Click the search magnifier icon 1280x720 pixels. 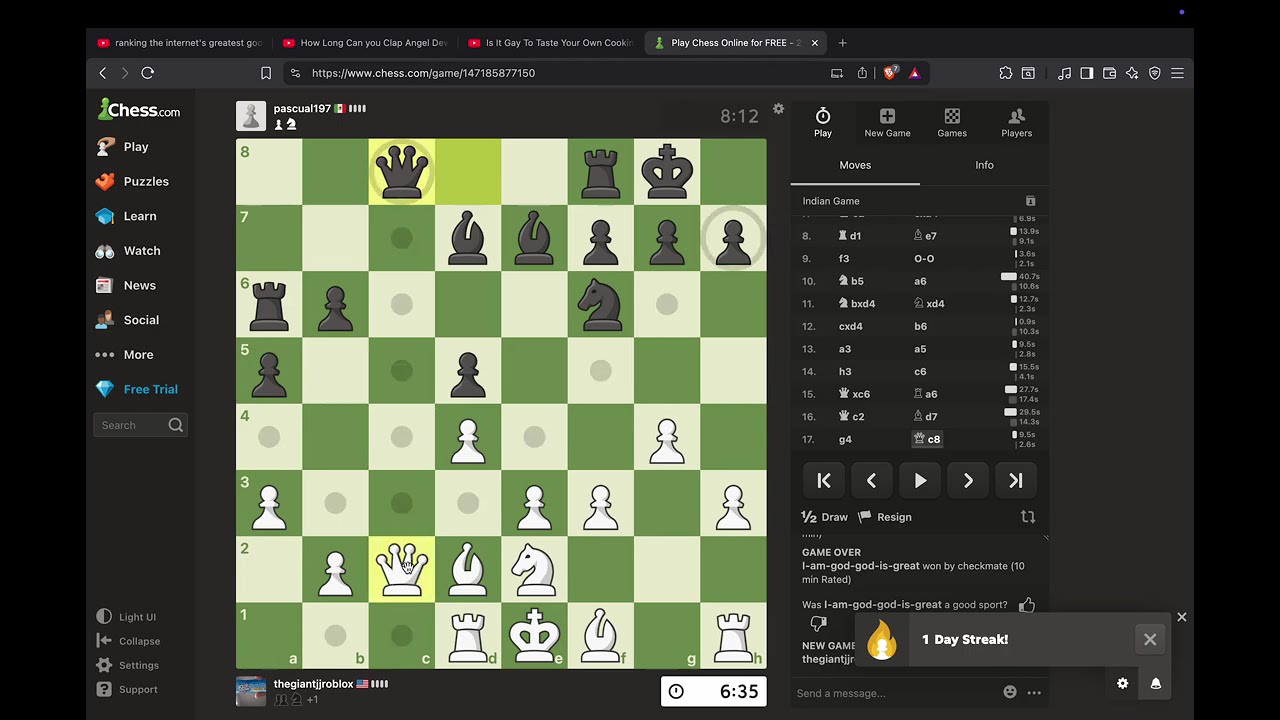[x=176, y=425]
